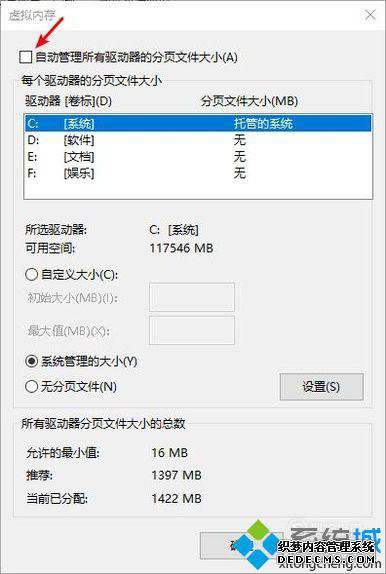Screen dimensions: 386x574
Task: Confirm with the 确定 button
Action: 242,545
